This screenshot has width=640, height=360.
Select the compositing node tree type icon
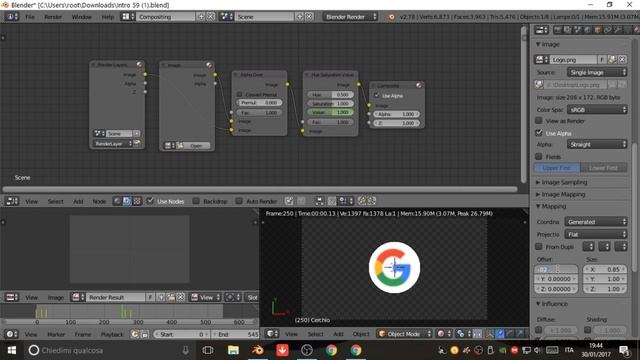point(127,201)
